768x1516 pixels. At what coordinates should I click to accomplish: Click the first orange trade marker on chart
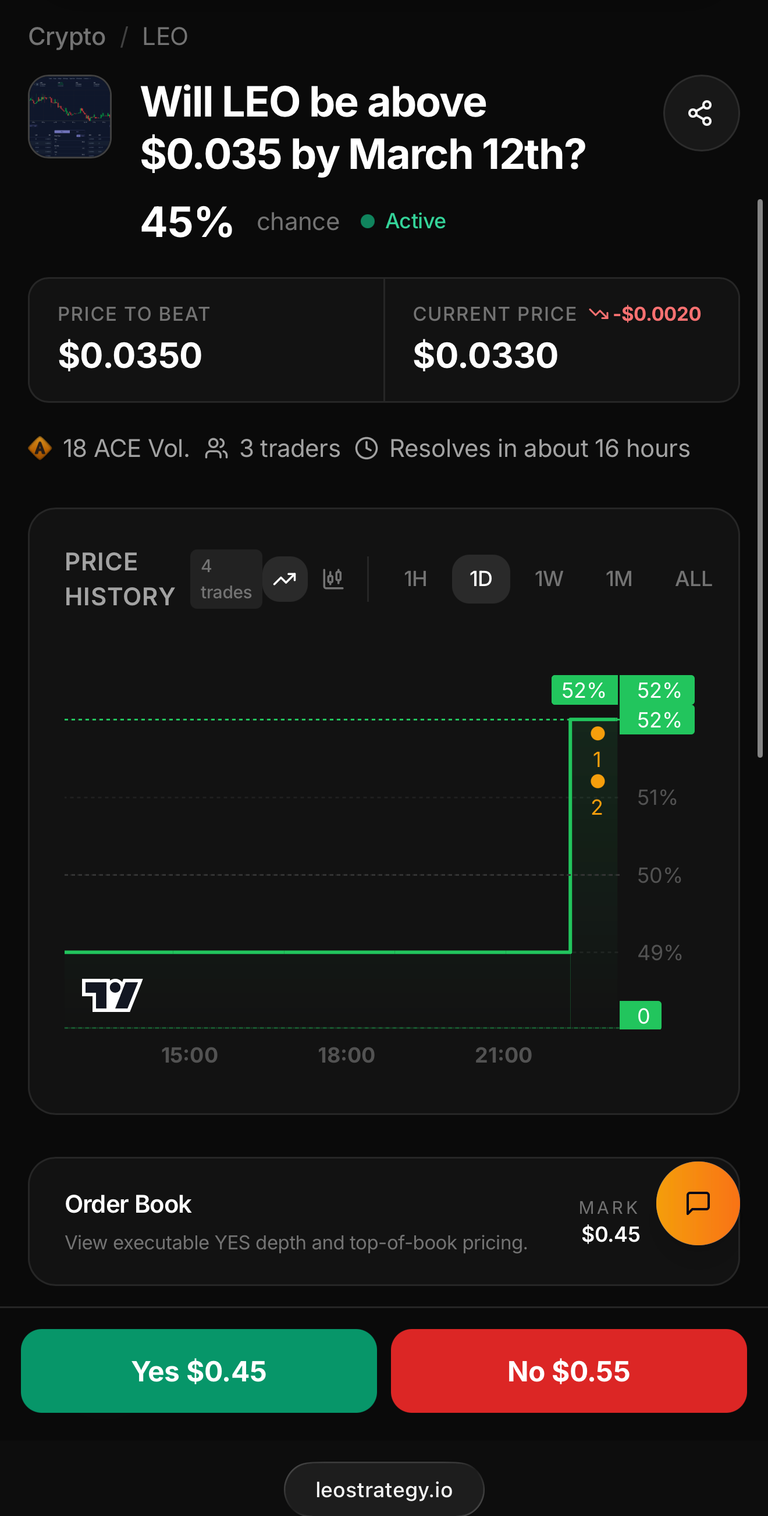598,734
